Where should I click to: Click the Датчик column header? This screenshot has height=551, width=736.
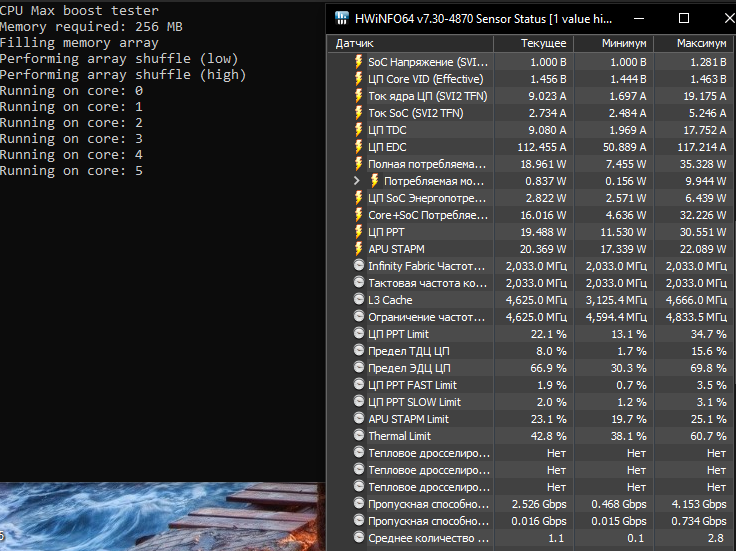click(x=356, y=44)
